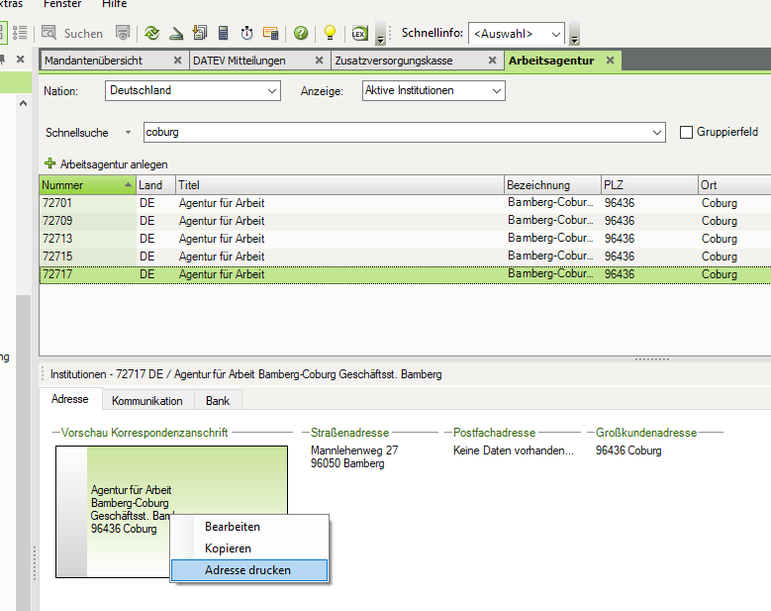Open the calculator toolbar icon
The height and width of the screenshot is (611, 771).
point(223,33)
